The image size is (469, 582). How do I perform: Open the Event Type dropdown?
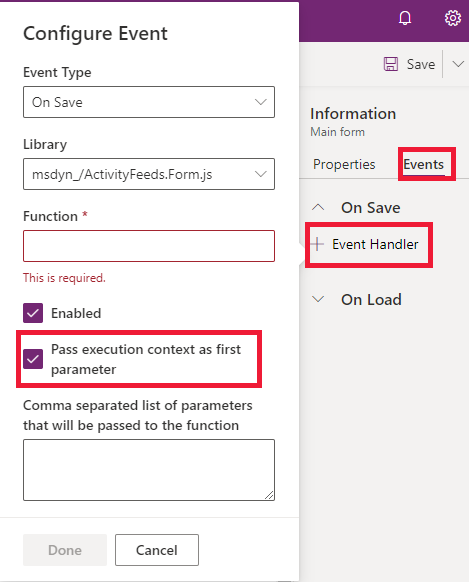[149, 102]
